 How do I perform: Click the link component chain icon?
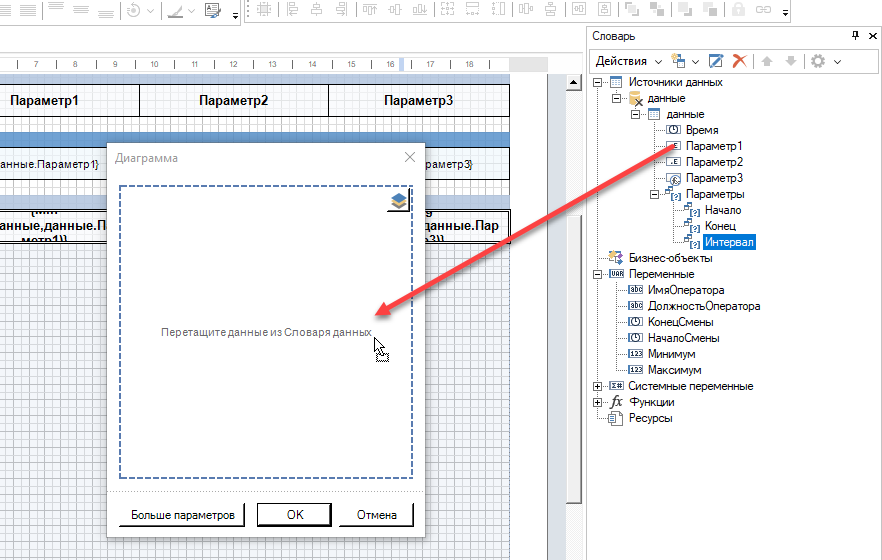point(763,9)
